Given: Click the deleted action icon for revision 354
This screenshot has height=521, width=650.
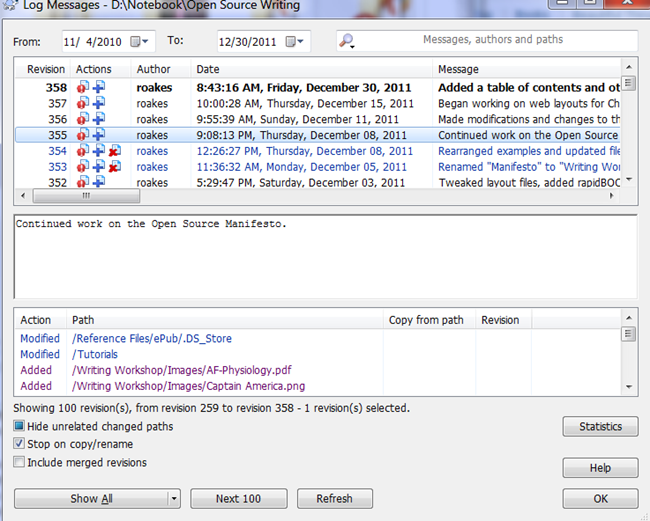Looking at the screenshot, I should coord(114,151).
